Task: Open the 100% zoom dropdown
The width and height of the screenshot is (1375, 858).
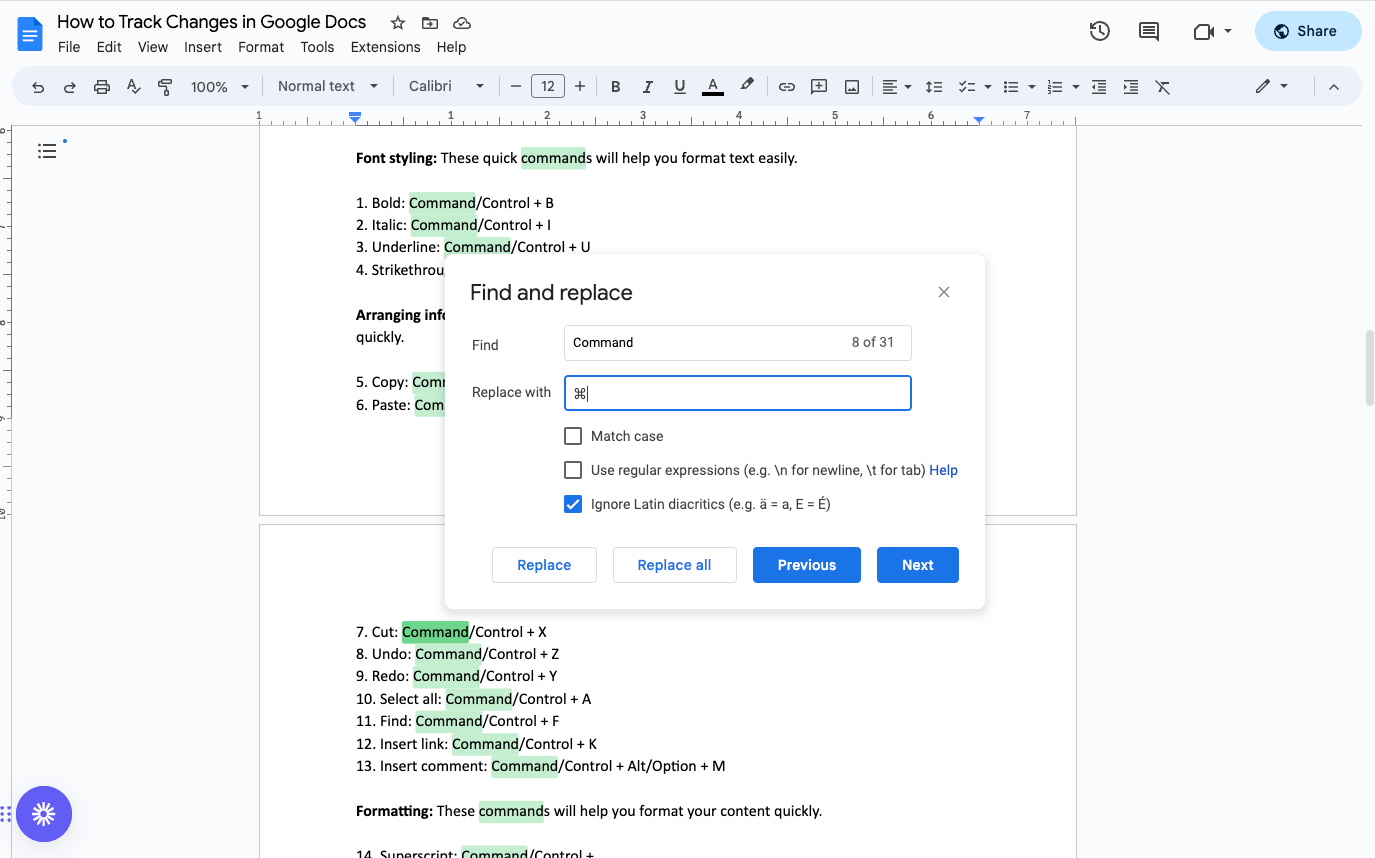Action: tap(219, 87)
